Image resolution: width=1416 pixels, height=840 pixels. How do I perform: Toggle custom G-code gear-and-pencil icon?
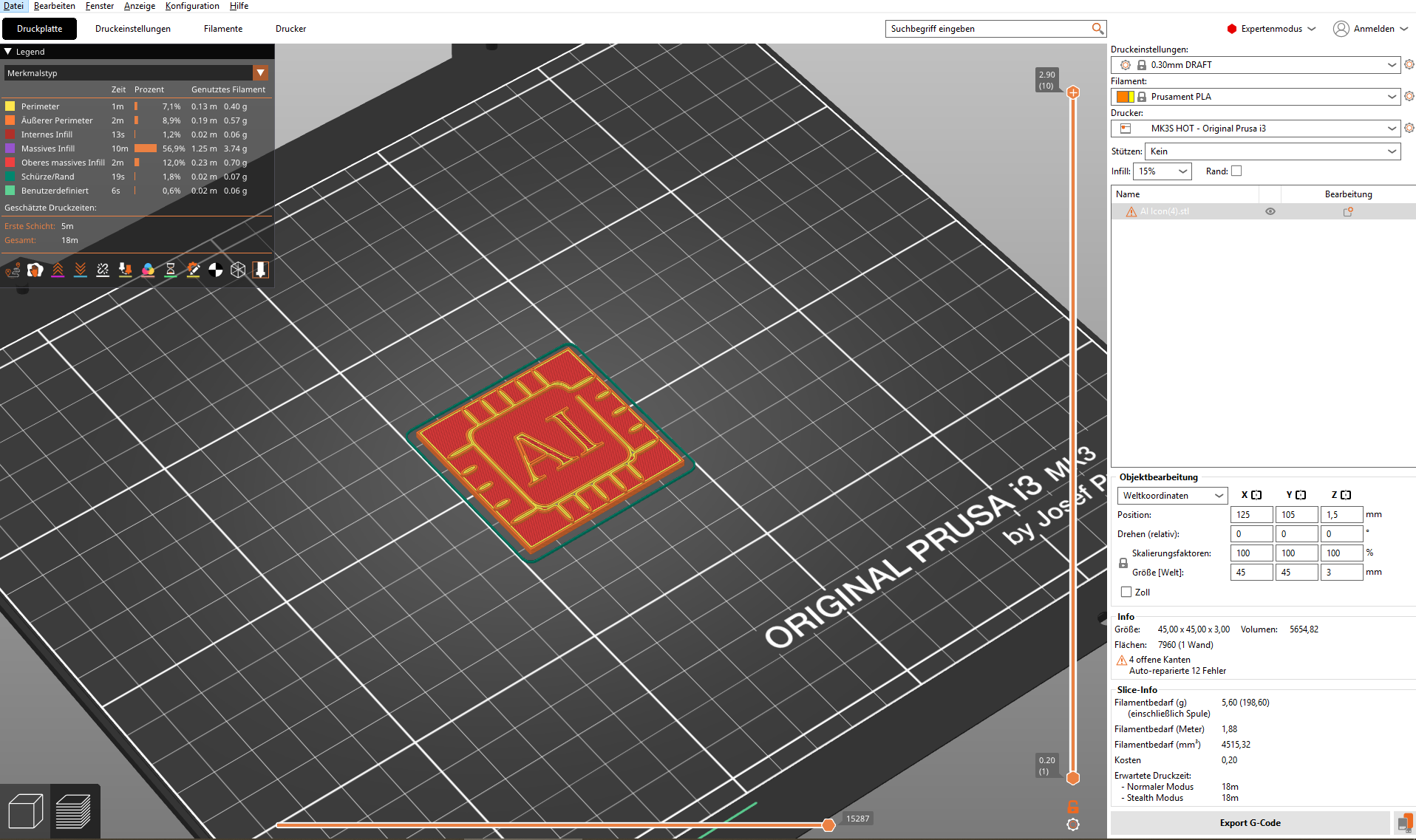[x=193, y=270]
